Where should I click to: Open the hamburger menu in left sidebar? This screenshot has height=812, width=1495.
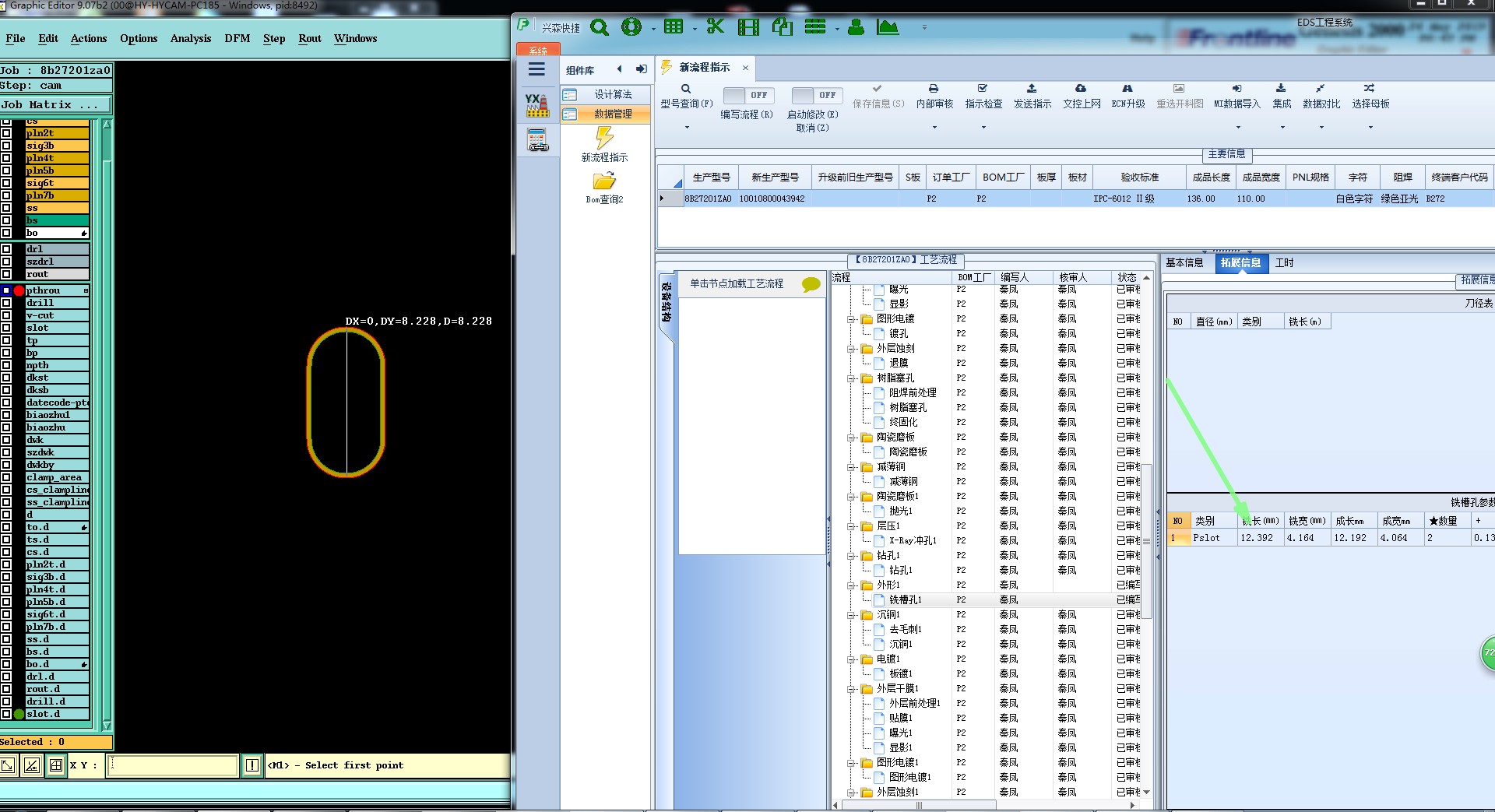point(536,69)
